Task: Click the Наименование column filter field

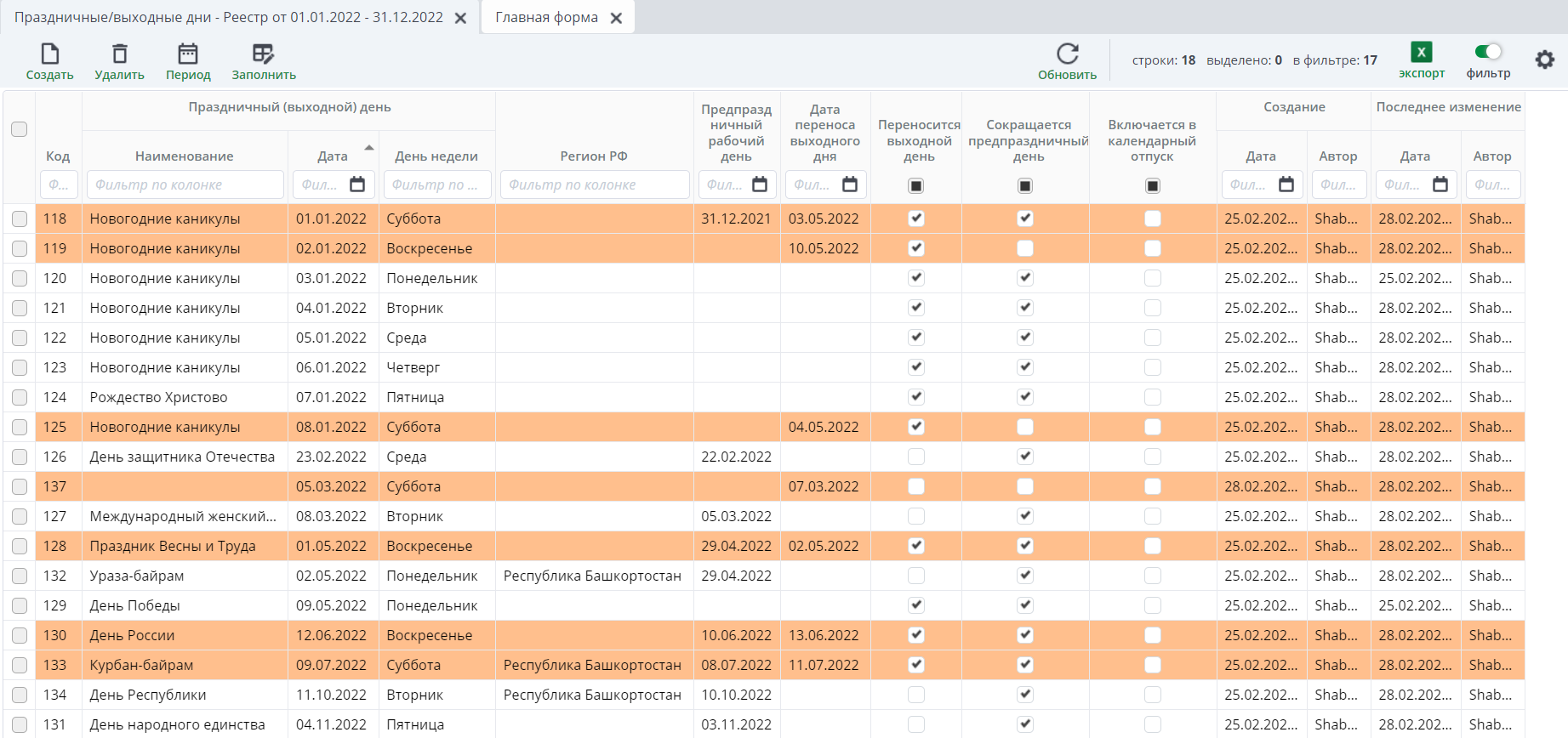Action: 185,184
